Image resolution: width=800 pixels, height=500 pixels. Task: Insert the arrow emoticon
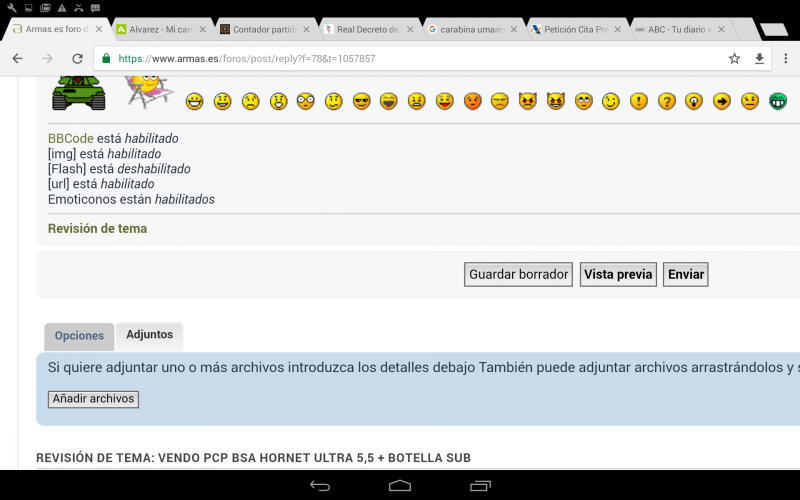(x=721, y=101)
